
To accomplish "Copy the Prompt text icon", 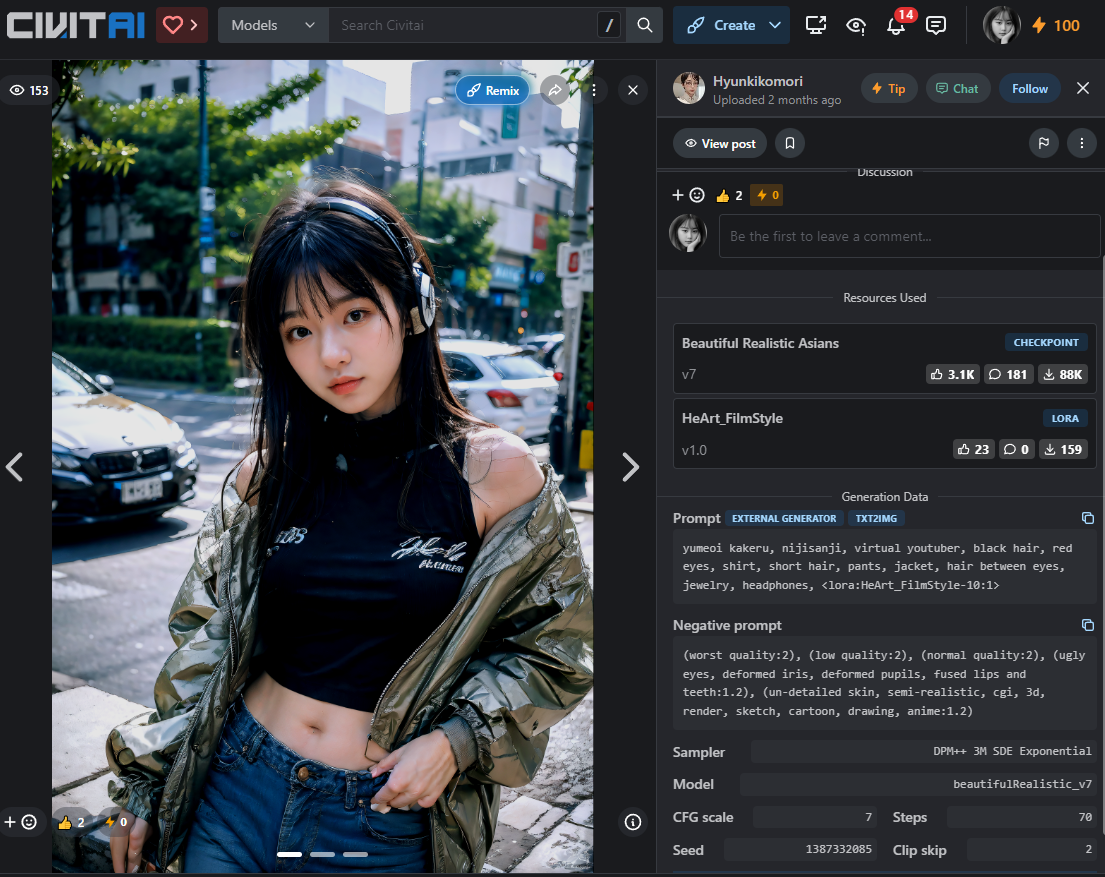I will (1087, 518).
